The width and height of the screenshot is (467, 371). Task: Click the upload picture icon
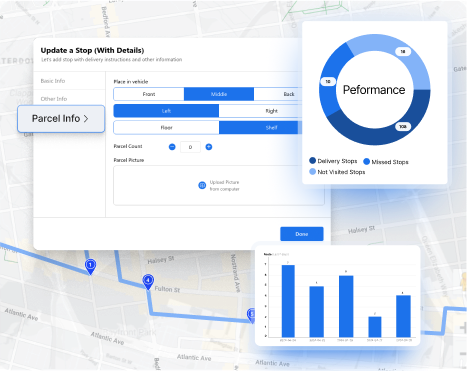202,185
